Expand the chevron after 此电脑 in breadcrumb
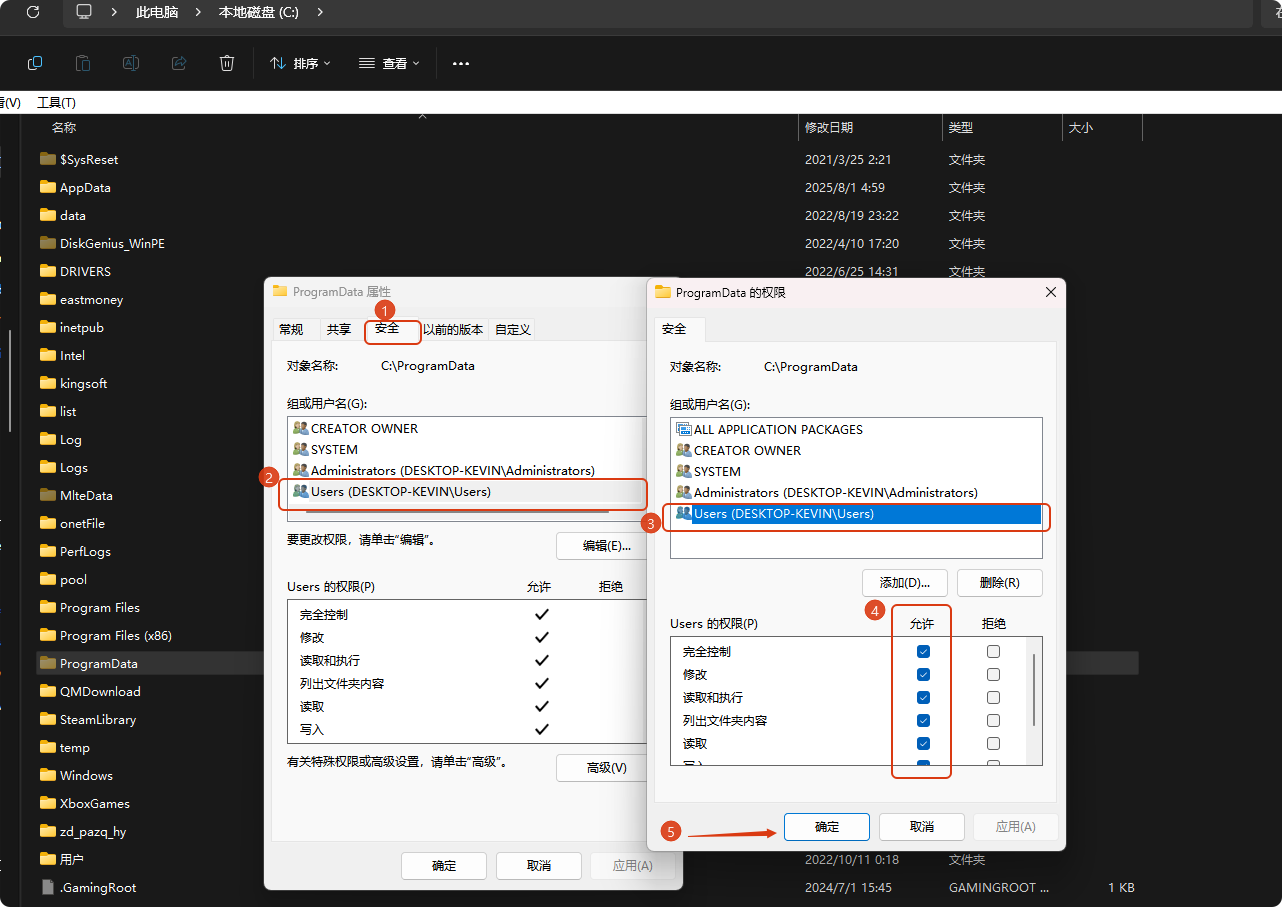1282x907 pixels. [x=198, y=13]
